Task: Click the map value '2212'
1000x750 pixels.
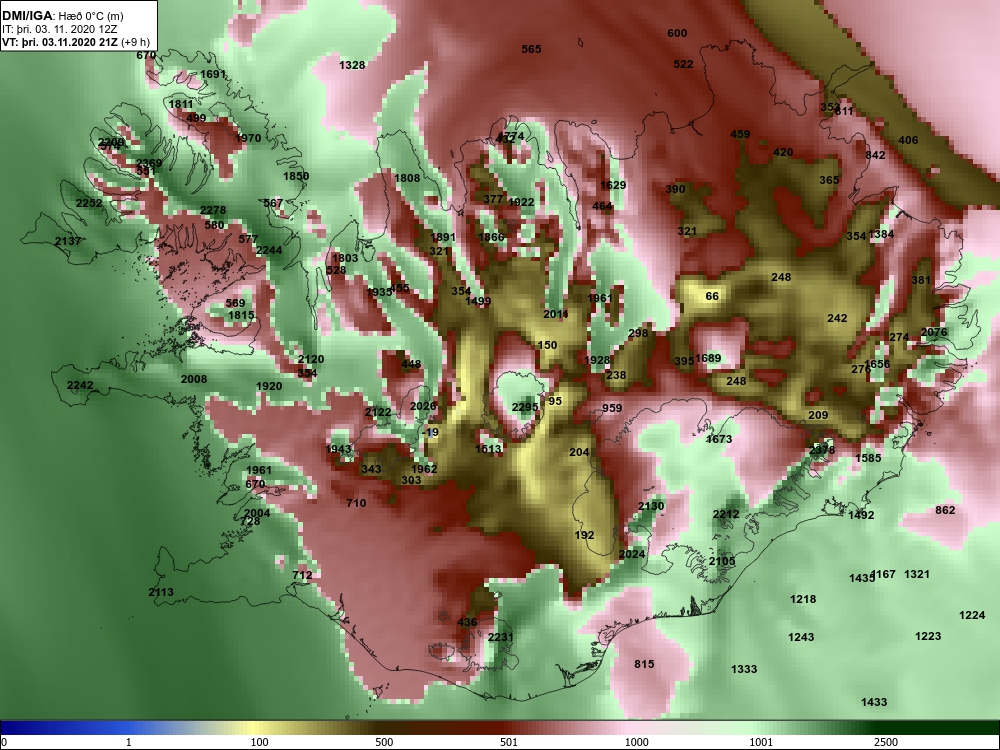Action: click(726, 514)
